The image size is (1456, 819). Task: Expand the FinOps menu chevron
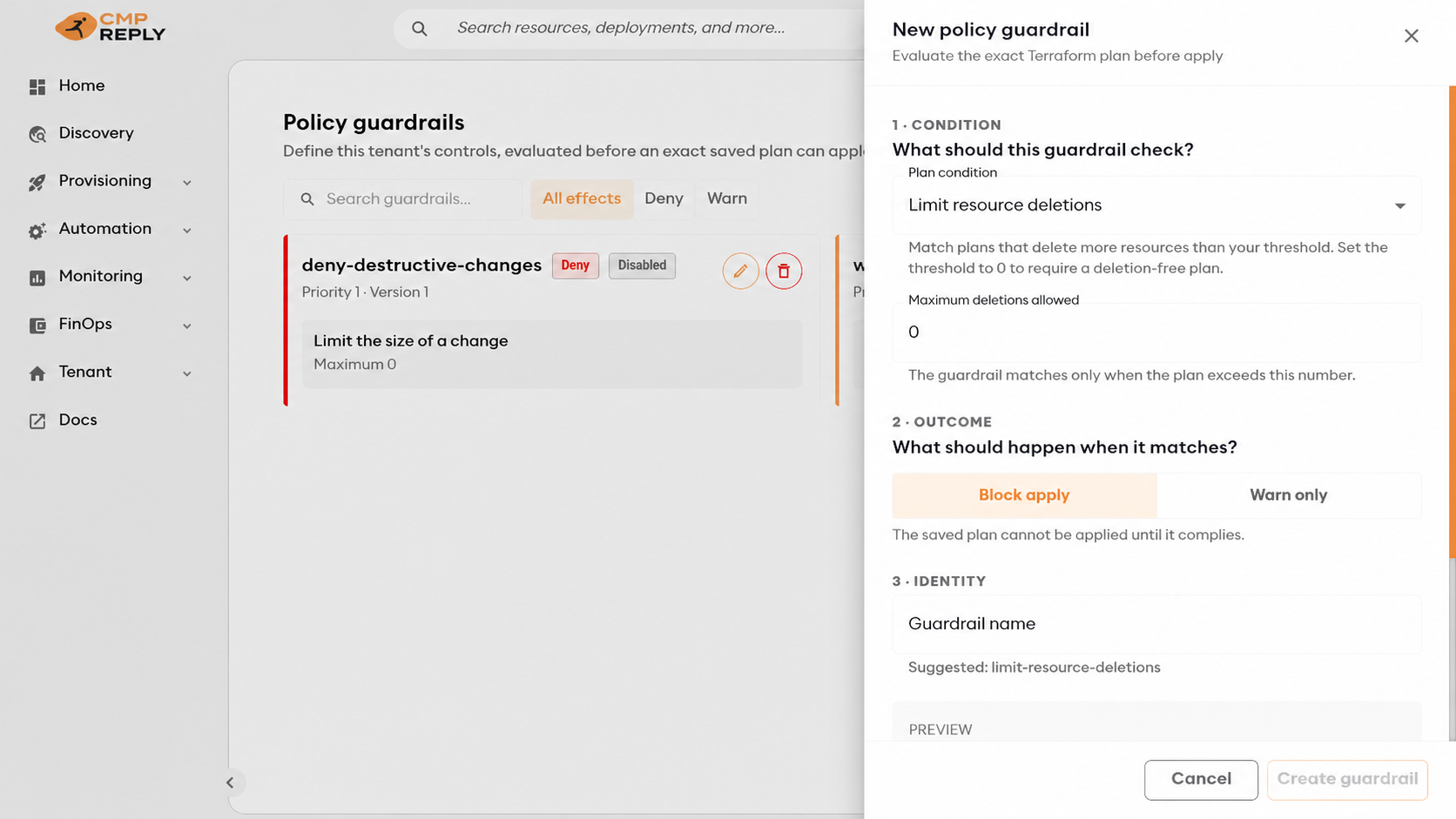click(x=187, y=326)
